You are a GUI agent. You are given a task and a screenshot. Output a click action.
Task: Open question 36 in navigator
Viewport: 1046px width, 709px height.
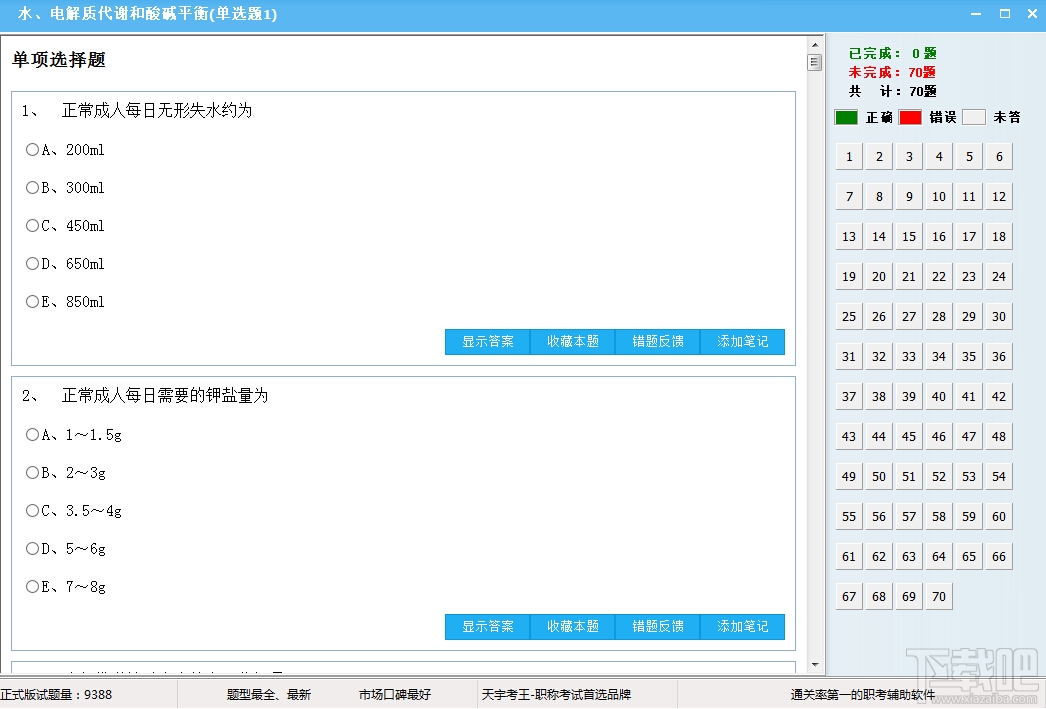point(999,357)
